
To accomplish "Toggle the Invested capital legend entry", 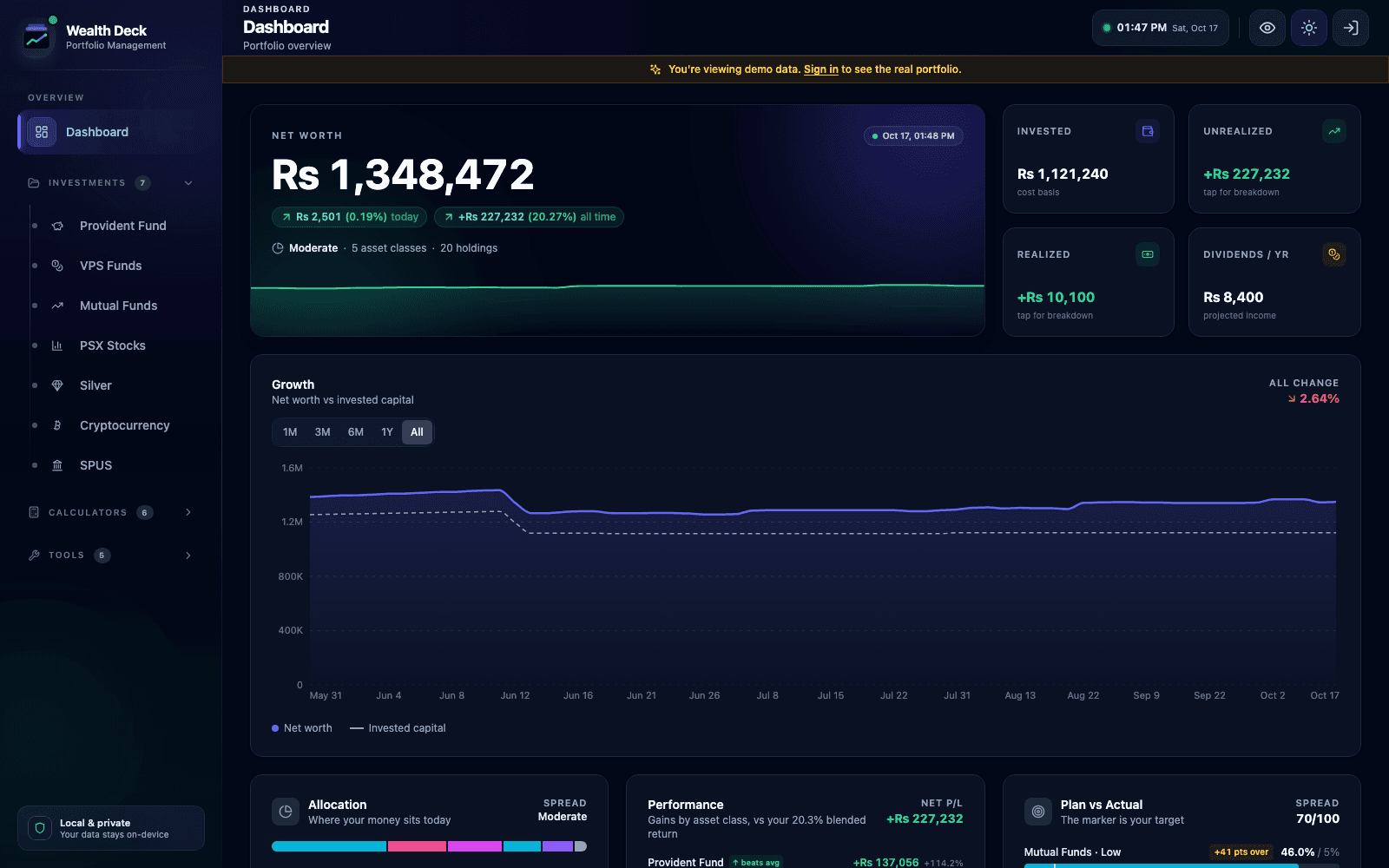I will click(x=398, y=728).
